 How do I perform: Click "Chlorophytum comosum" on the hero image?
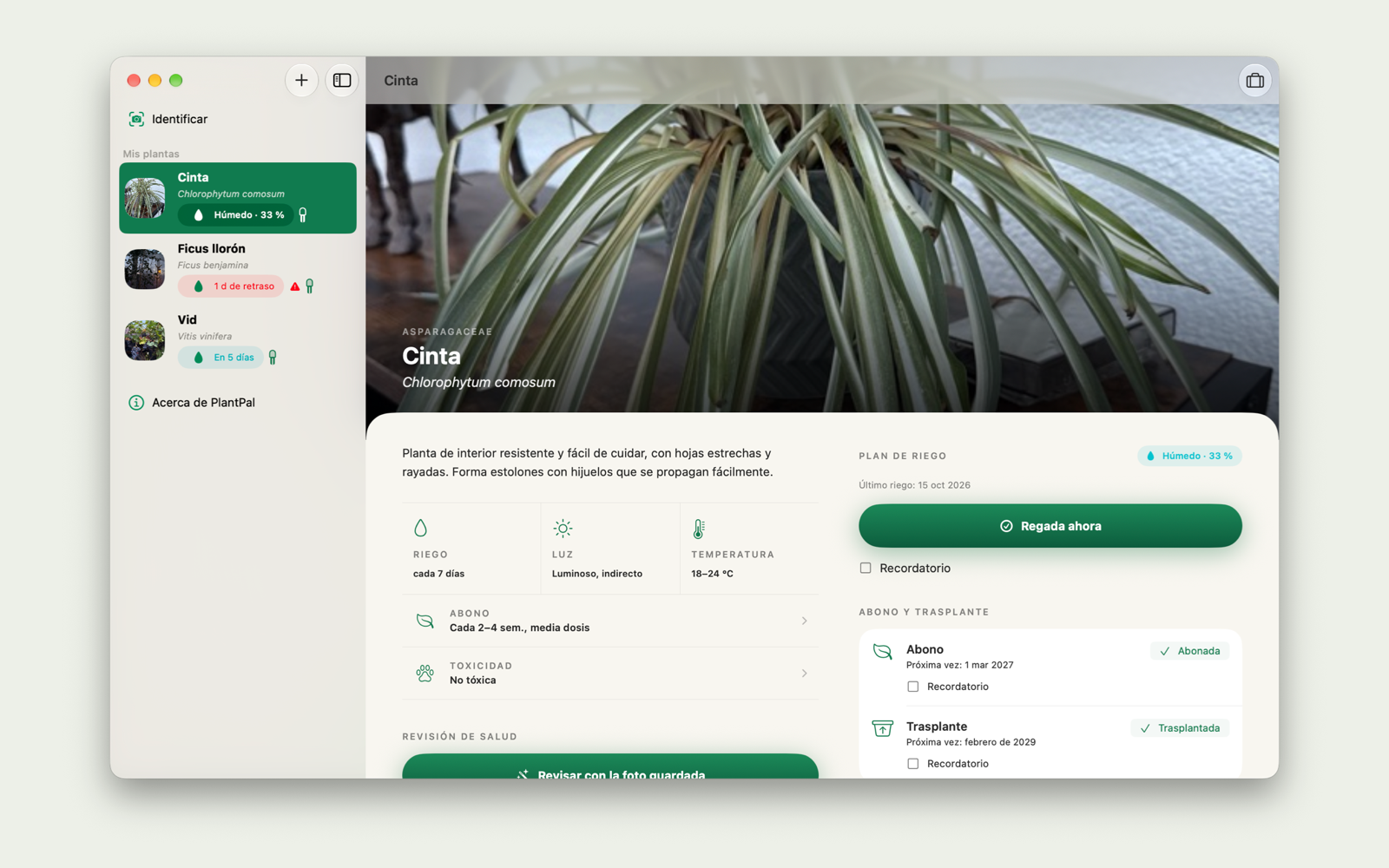pyautogui.click(x=479, y=382)
